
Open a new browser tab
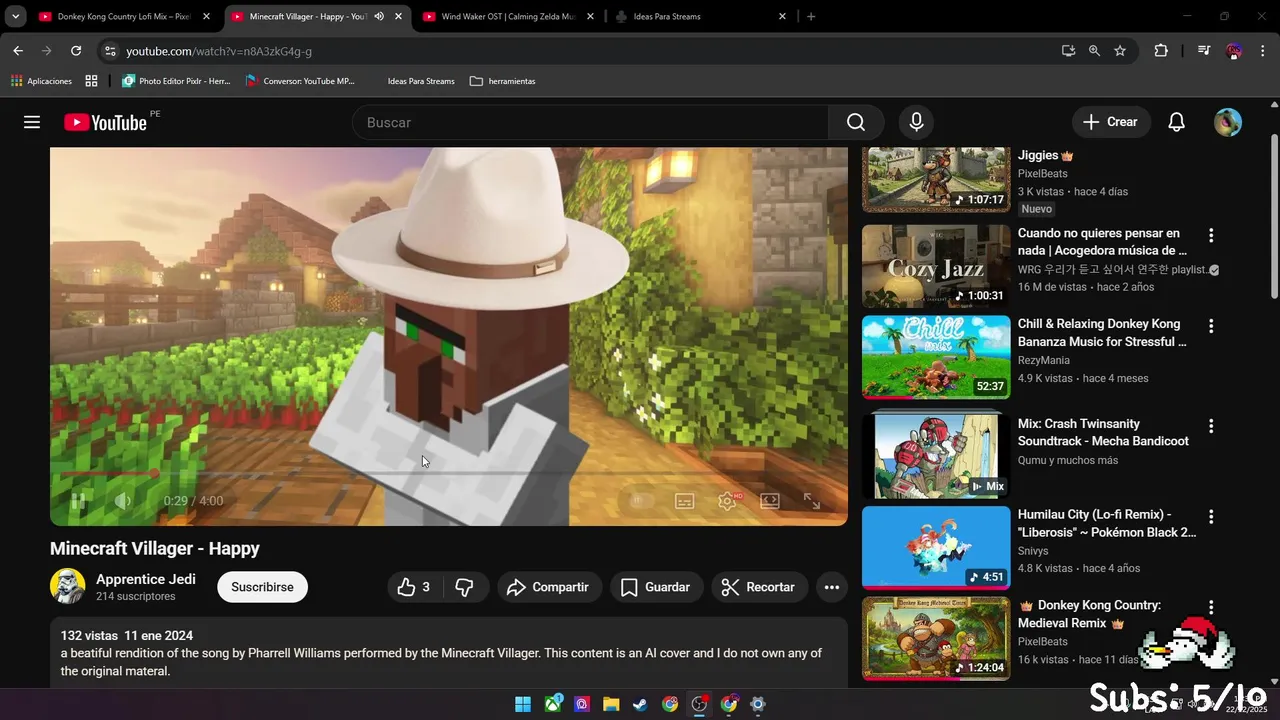pyautogui.click(x=811, y=16)
